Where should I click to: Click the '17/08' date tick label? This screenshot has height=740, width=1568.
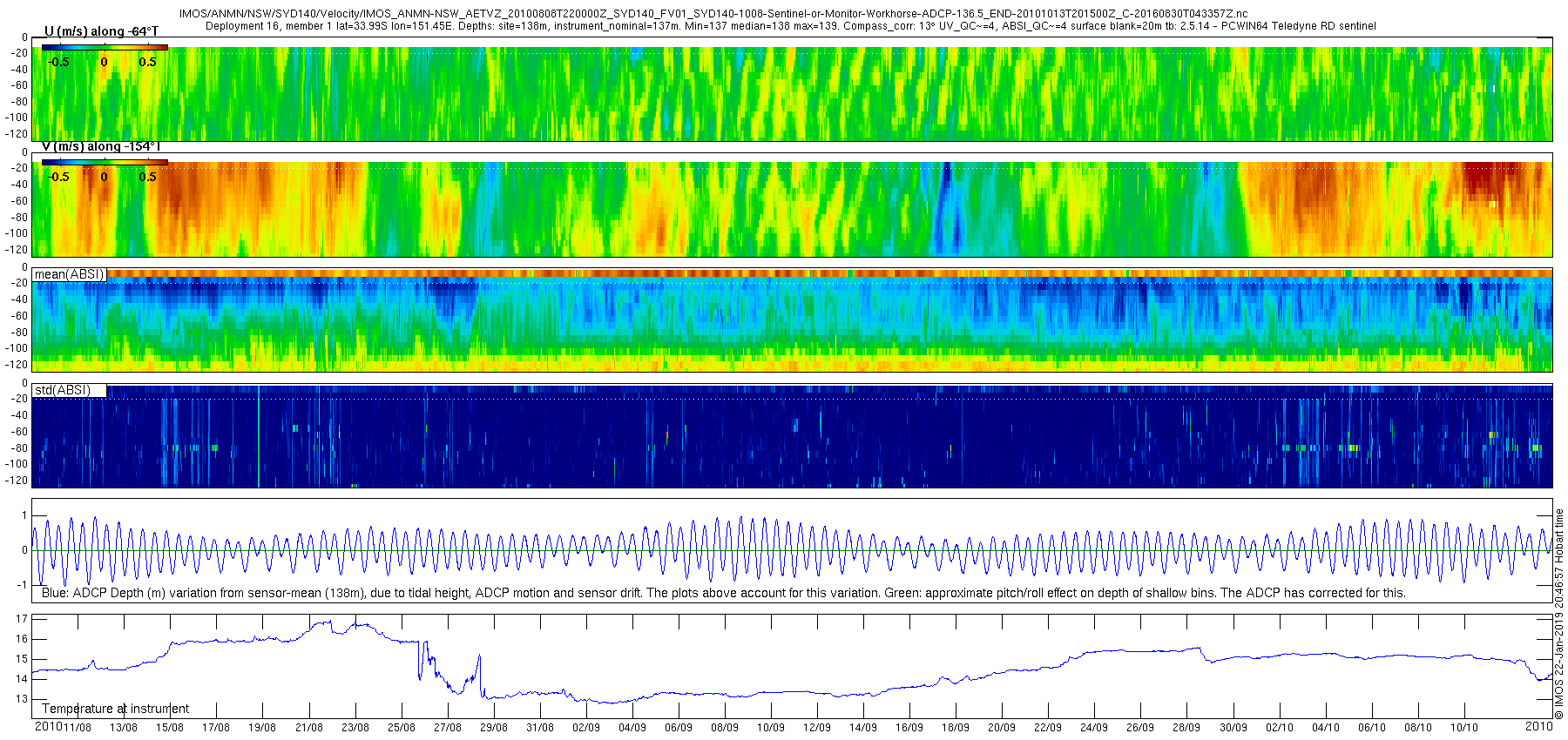pos(215,728)
